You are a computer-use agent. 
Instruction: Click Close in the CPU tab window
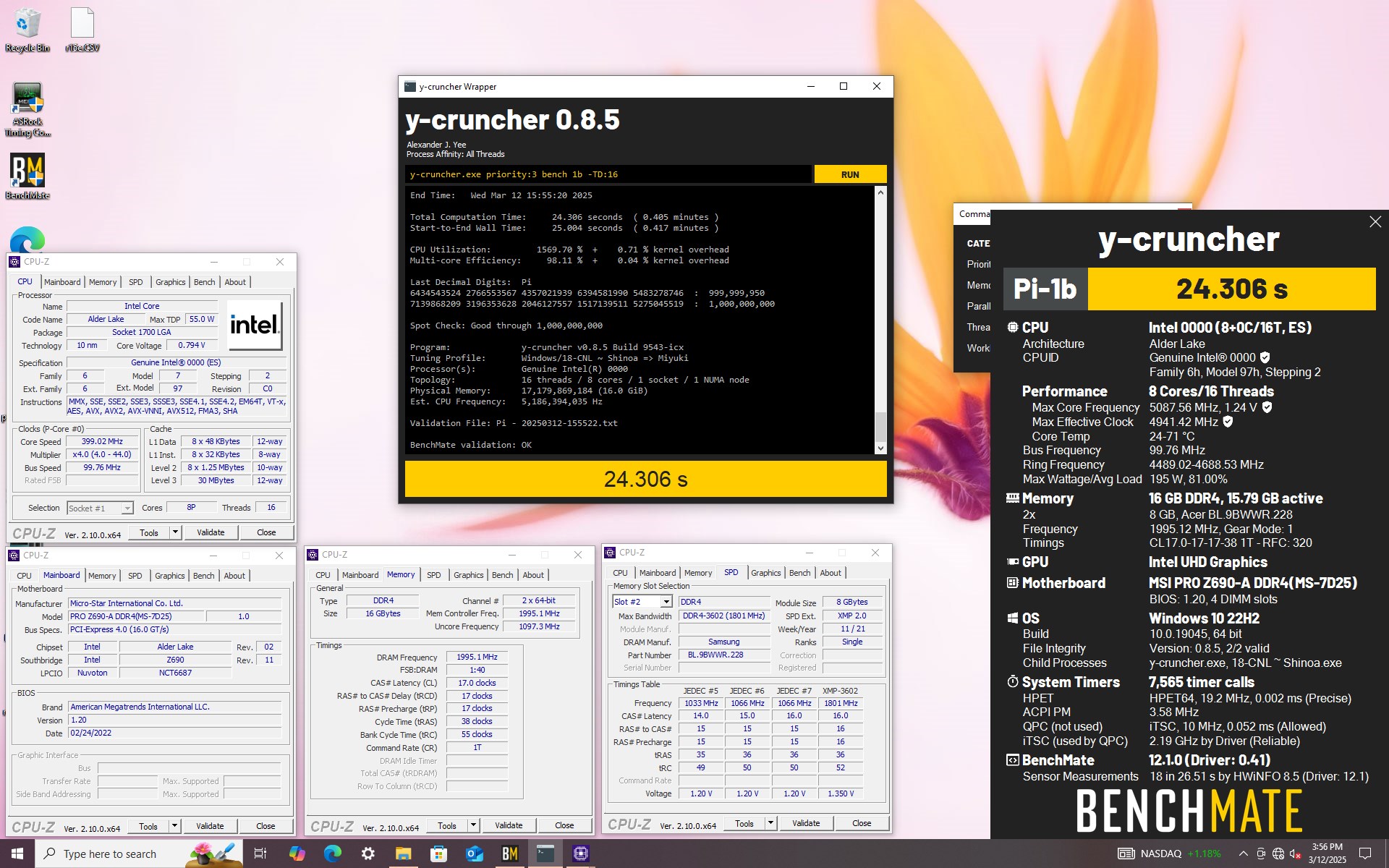pos(266,532)
